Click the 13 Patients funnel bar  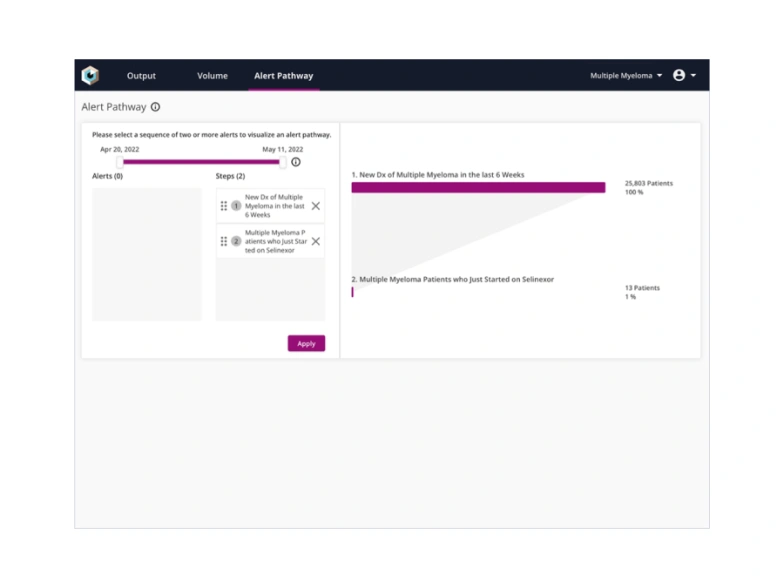352,292
